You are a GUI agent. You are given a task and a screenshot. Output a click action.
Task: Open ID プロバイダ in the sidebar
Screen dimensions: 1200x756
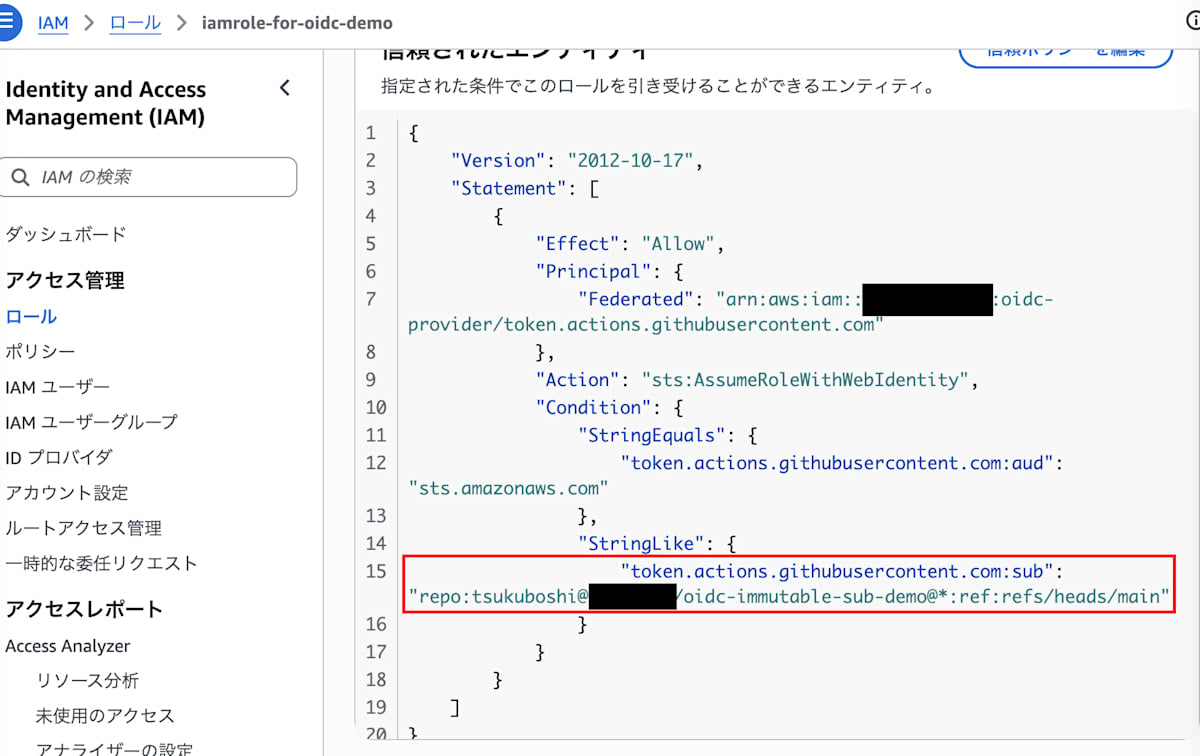pyautogui.click(x=59, y=456)
